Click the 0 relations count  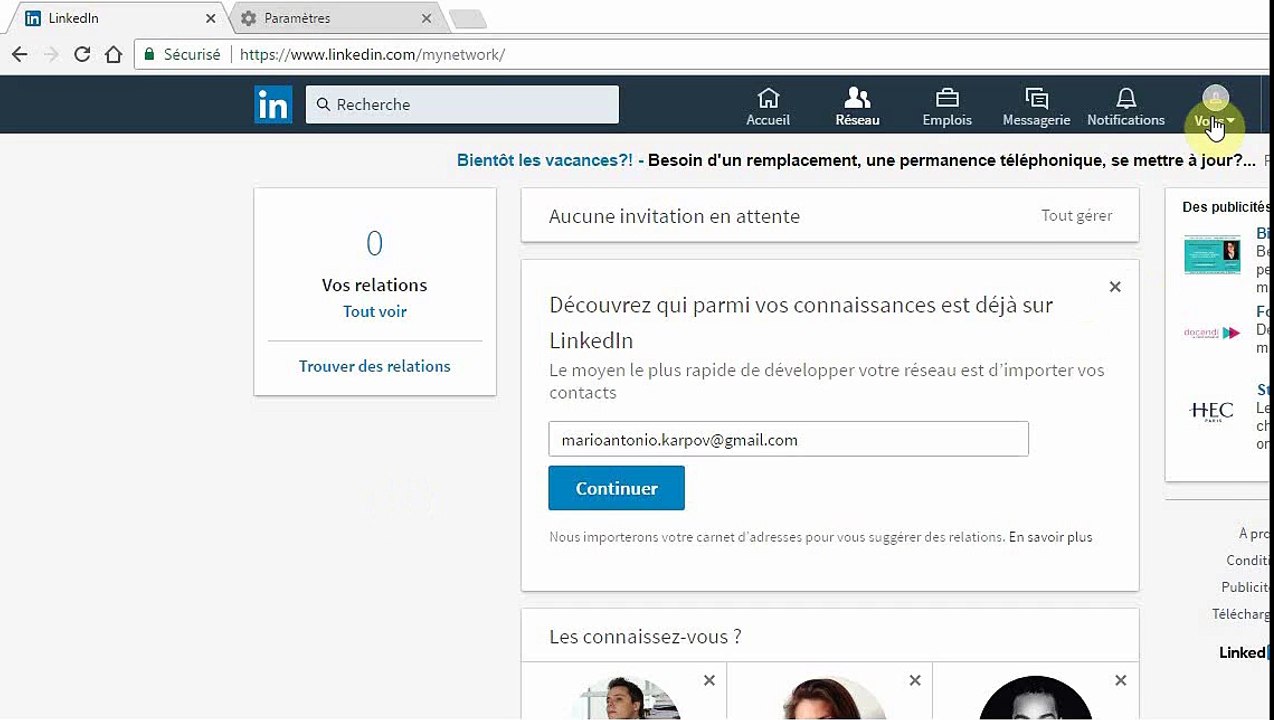click(x=374, y=243)
